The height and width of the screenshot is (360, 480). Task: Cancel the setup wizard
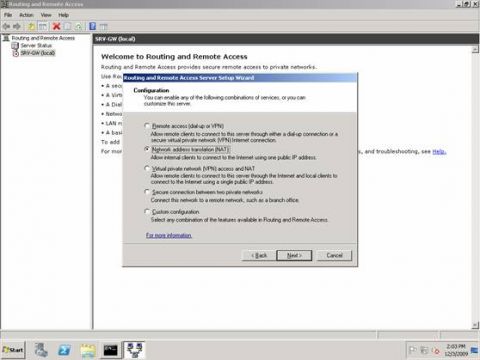[334, 255]
